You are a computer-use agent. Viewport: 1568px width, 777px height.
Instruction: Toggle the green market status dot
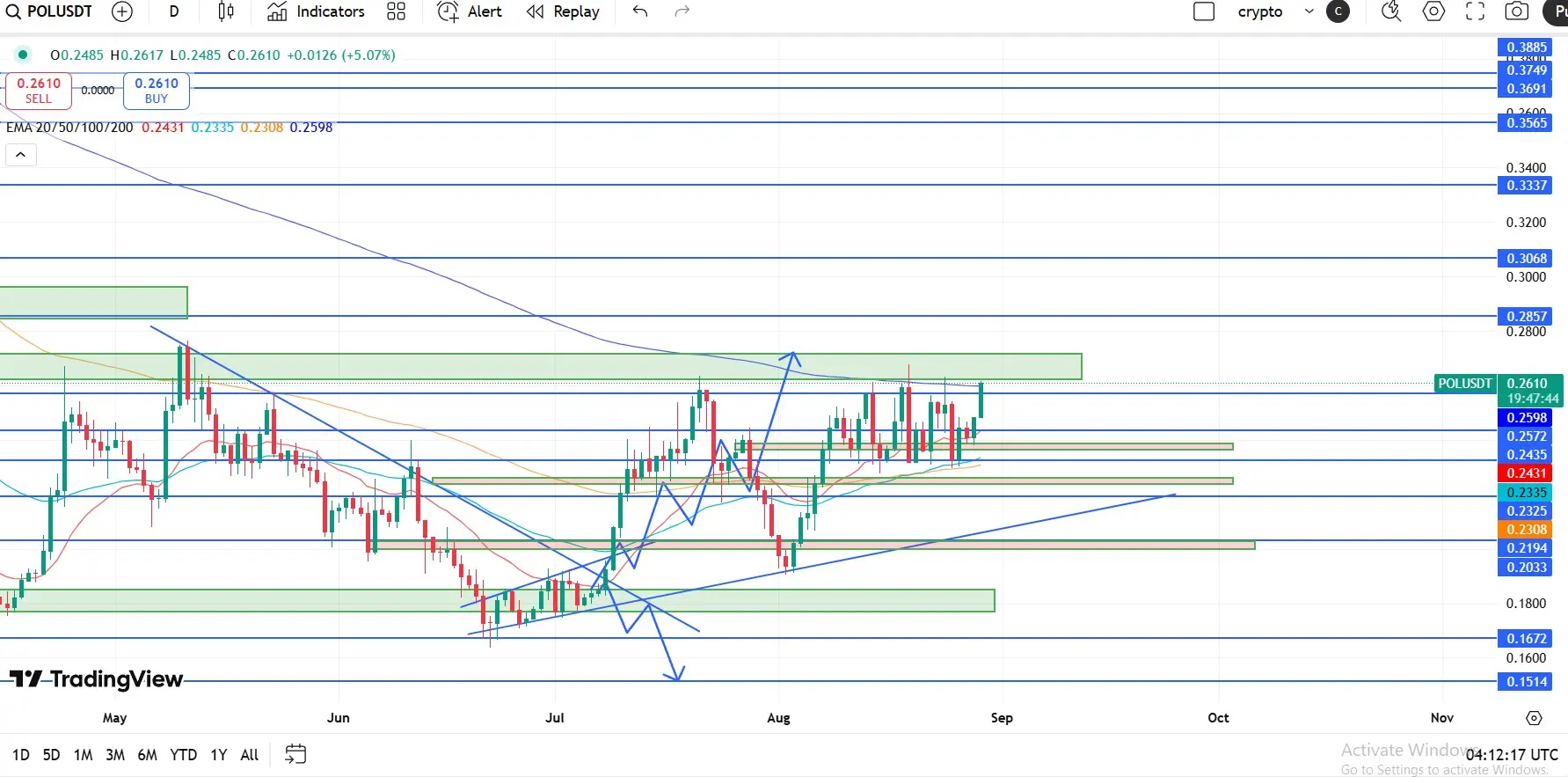[x=23, y=55]
